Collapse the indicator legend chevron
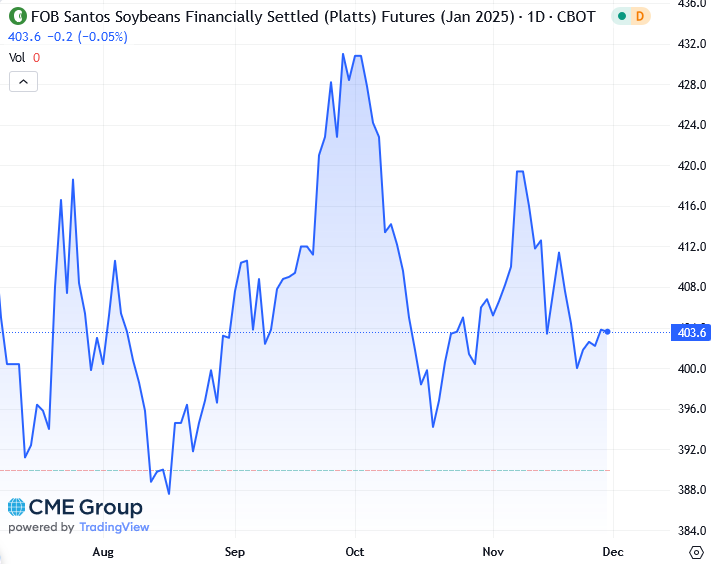 tap(23, 82)
